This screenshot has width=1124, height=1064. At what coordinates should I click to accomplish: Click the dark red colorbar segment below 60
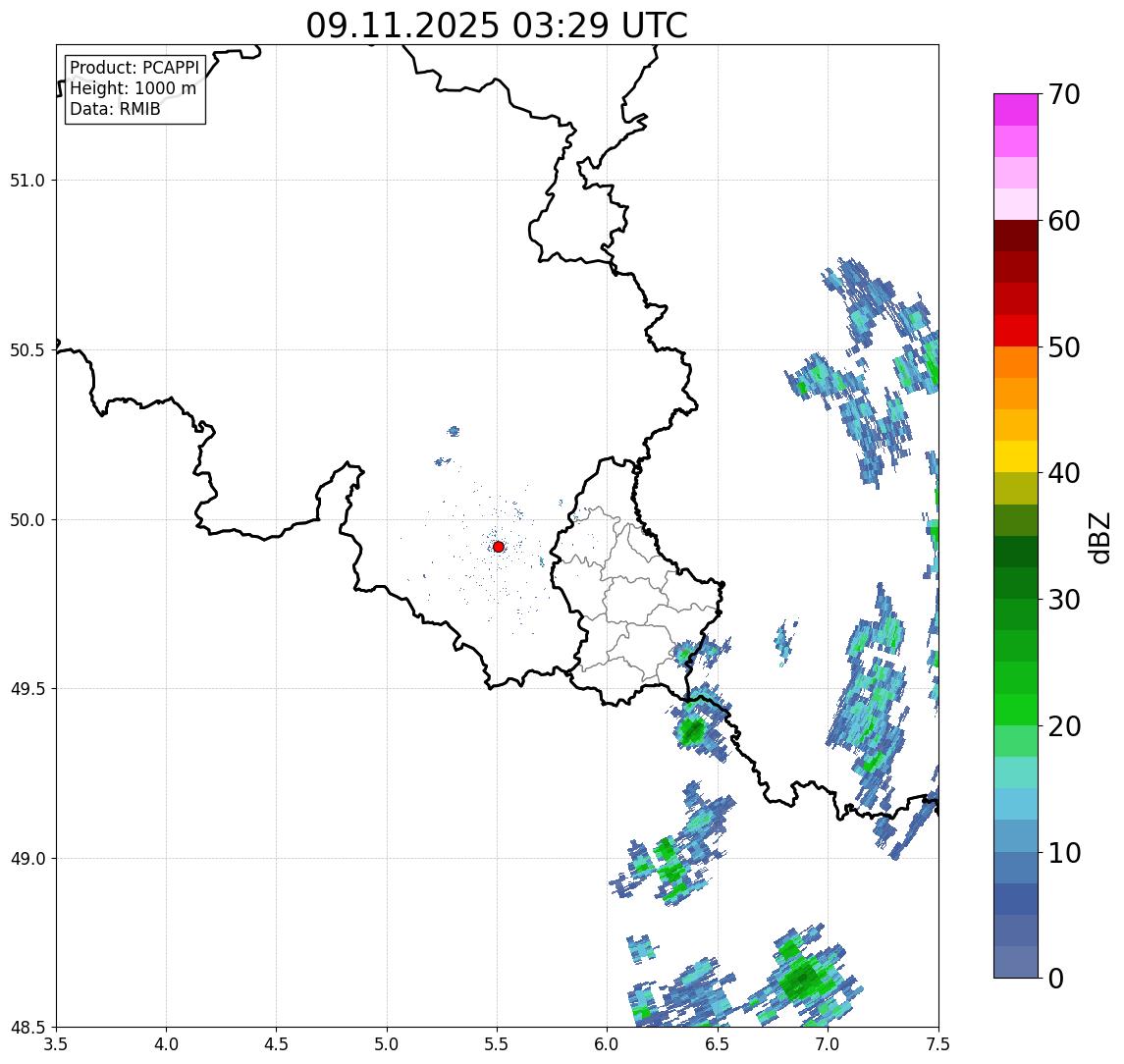tap(1016, 236)
